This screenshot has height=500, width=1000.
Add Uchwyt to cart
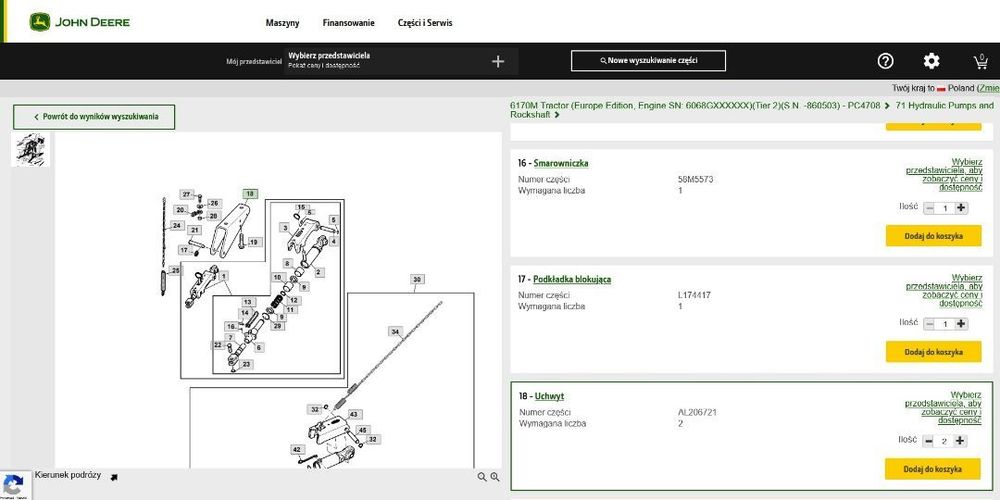coord(932,469)
